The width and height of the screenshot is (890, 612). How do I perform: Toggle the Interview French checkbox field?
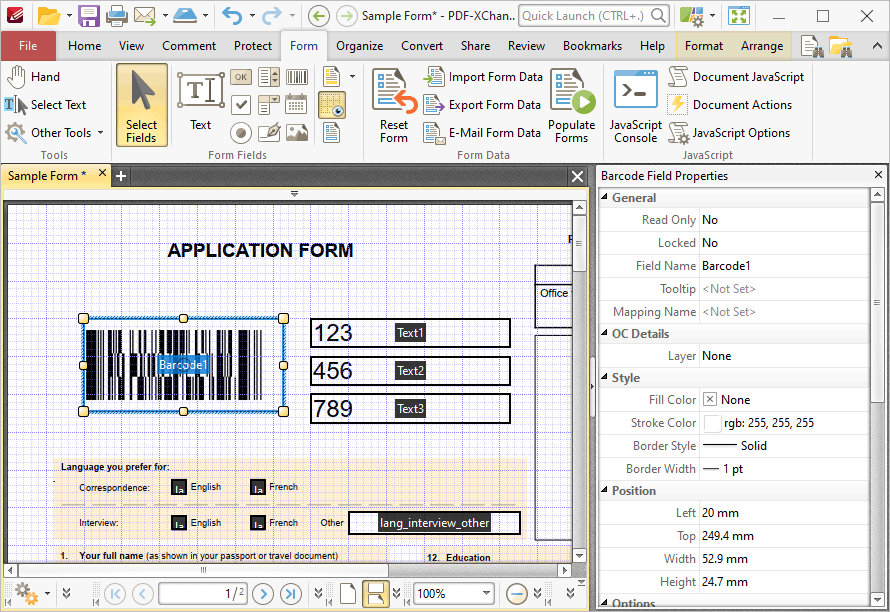[x=258, y=522]
